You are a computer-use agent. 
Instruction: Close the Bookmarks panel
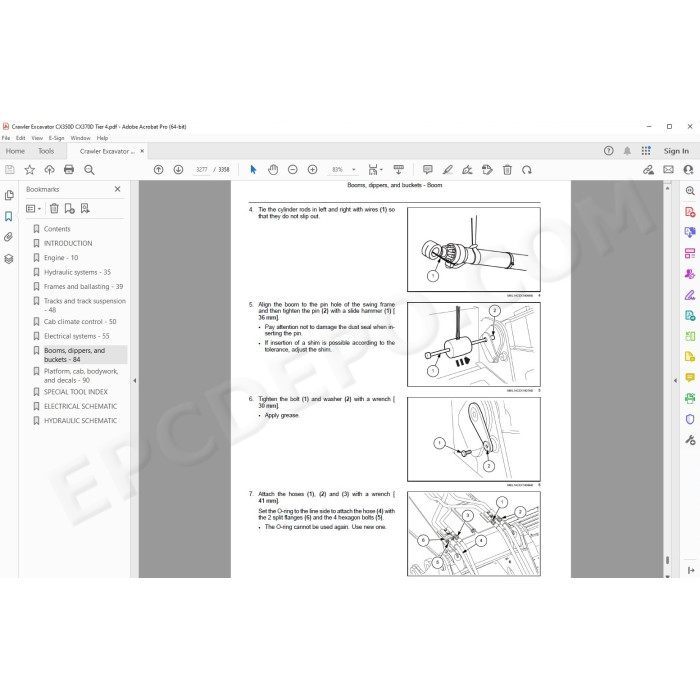click(x=117, y=189)
